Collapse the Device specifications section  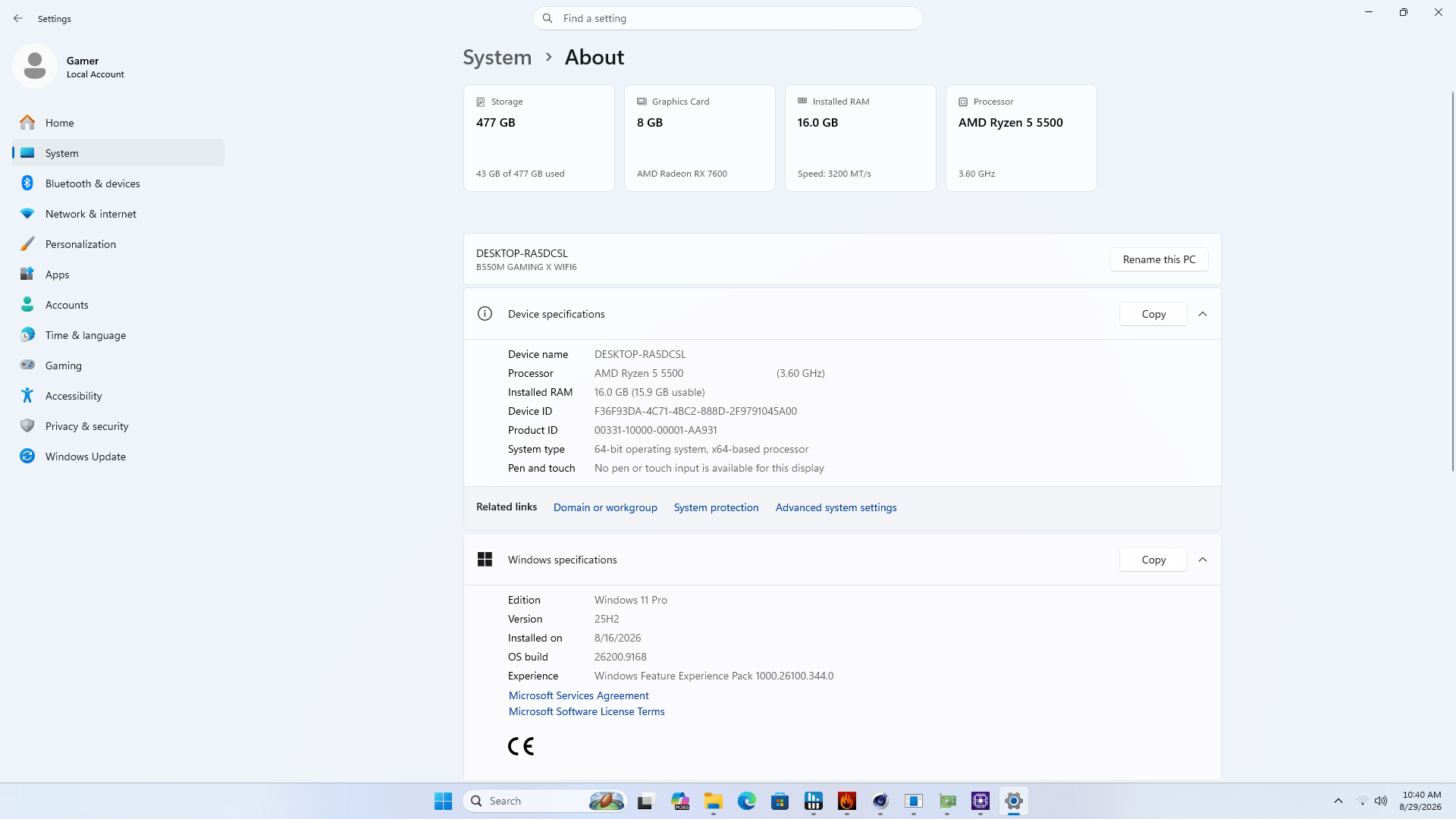tap(1203, 314)
